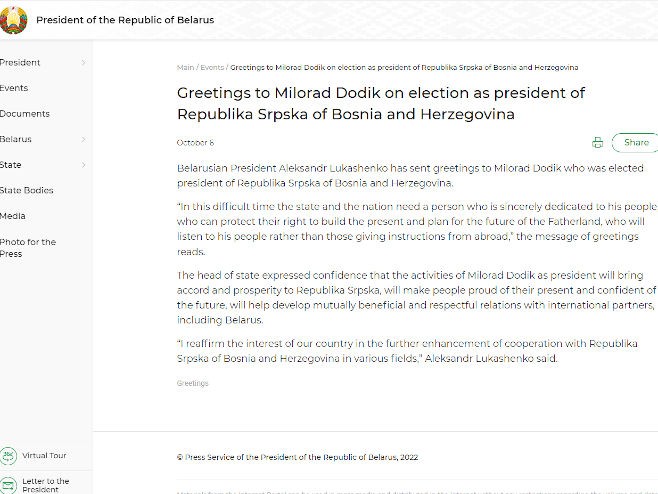Expand the Belarus submenu chevron
The image size is (658, 494).
pos(83,140)
